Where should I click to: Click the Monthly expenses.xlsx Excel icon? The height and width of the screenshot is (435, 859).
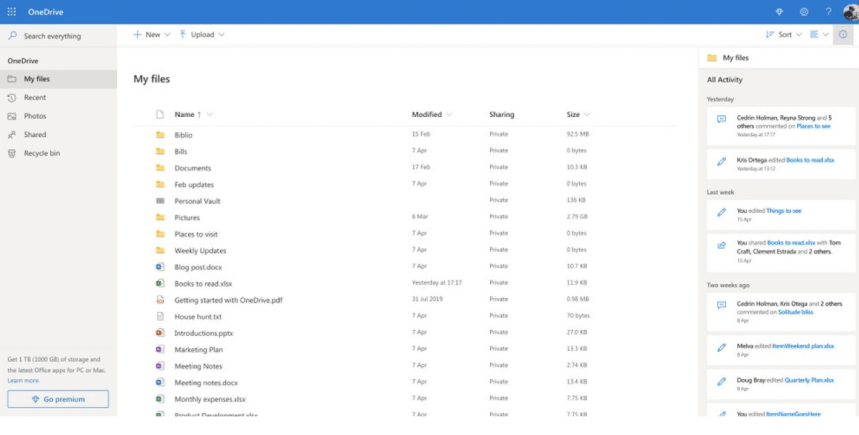point(160,399)
